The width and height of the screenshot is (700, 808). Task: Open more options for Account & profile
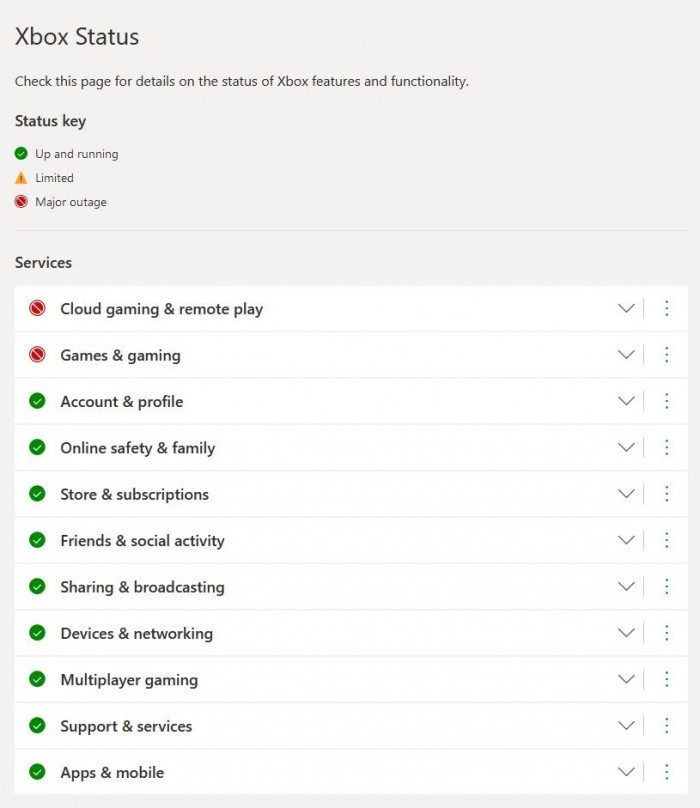point(667,401)
